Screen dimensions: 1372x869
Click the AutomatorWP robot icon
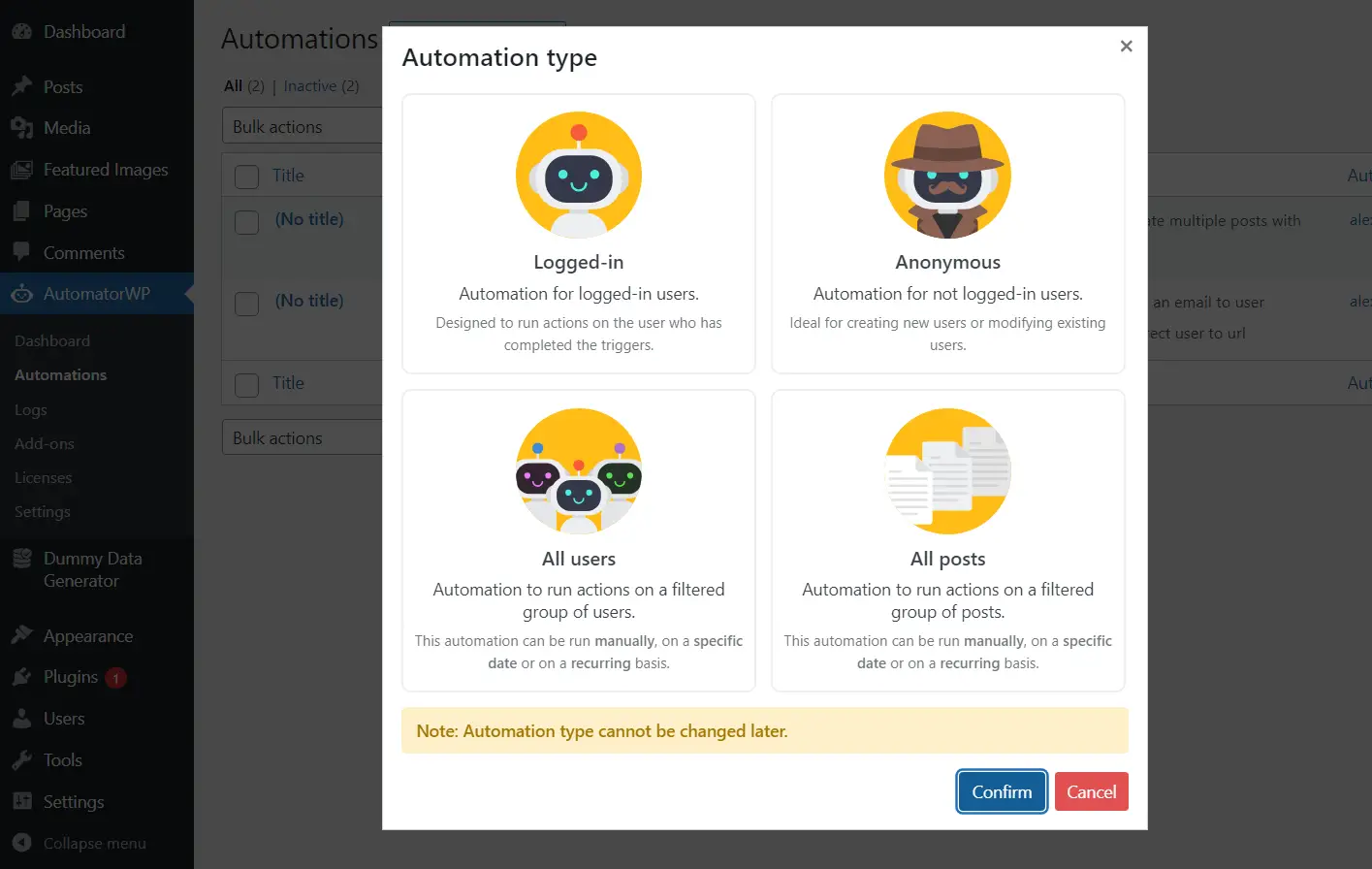21,294
